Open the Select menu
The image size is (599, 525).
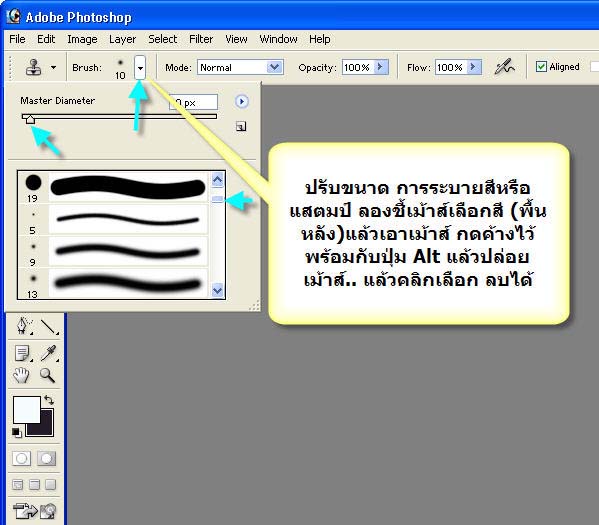(x=162, y=39)
